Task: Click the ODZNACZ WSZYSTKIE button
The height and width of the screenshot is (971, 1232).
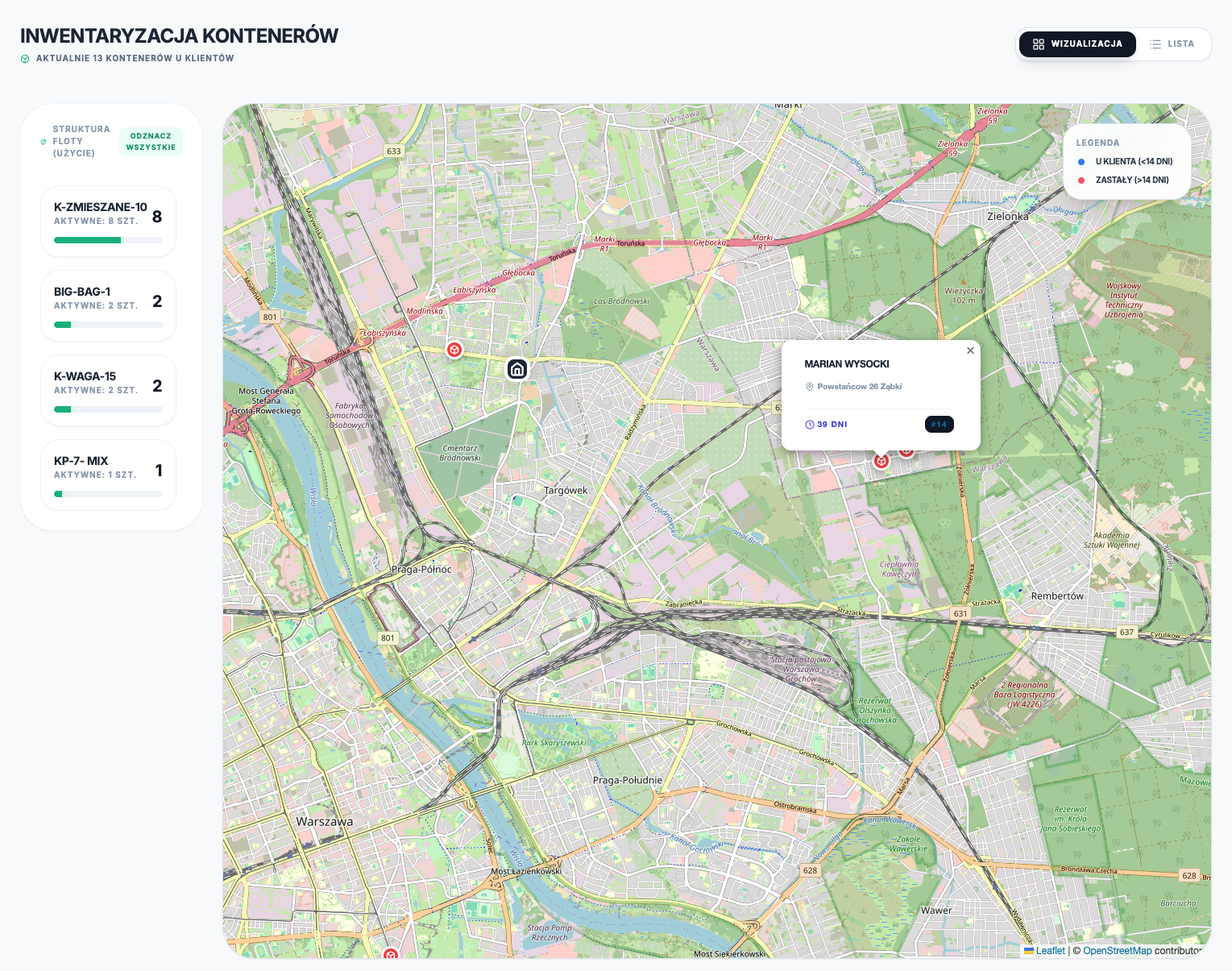Action: pos(151,142)
